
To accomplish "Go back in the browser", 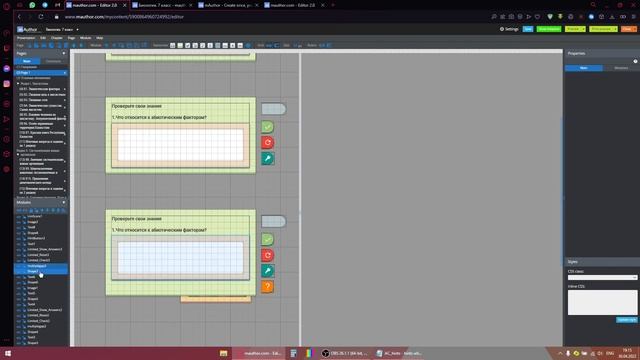I will click(x=19, y=17).
